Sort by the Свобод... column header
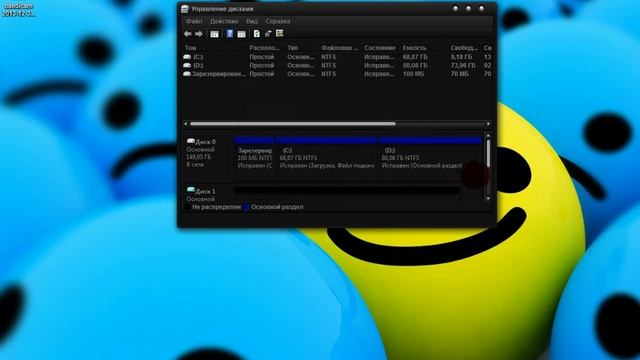 tap(464, 48)
